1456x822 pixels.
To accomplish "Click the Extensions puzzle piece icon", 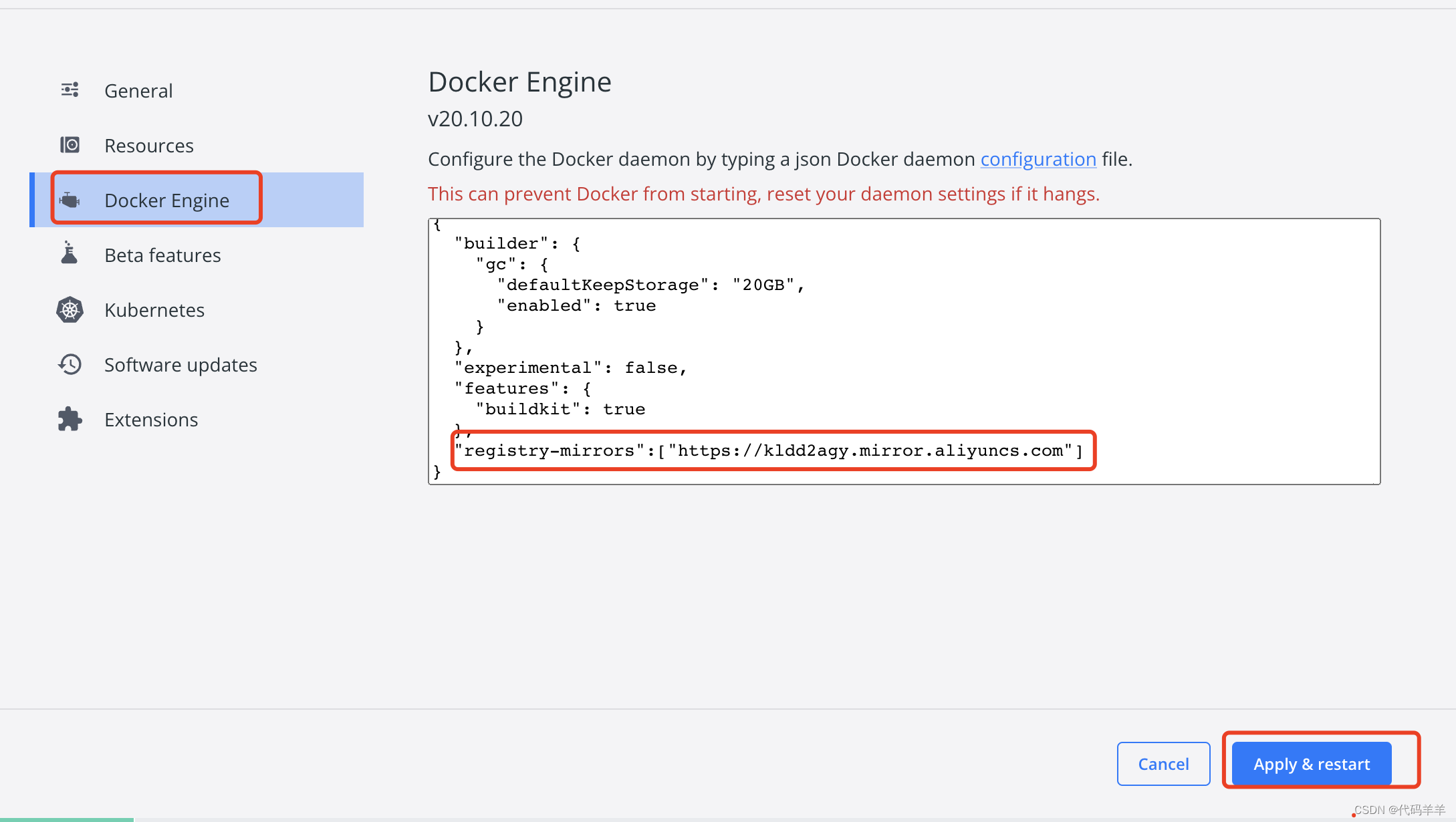I will click(70, 419).
